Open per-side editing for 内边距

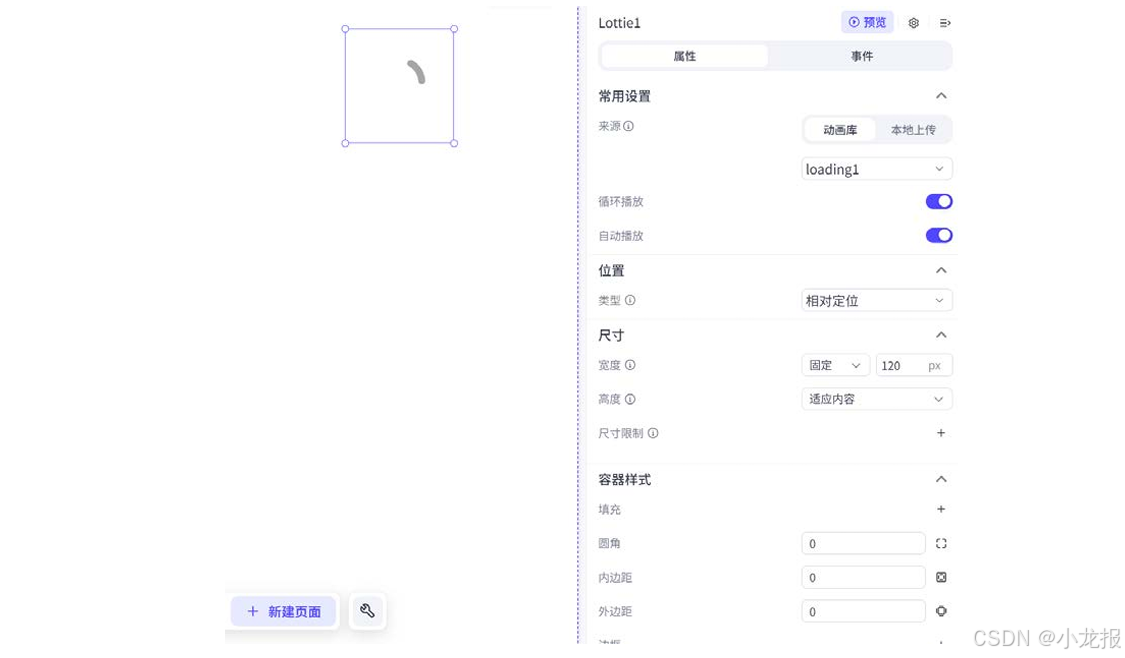(940, 577)
